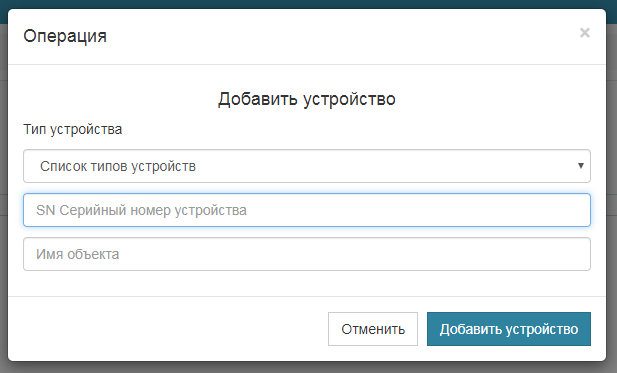Close the Операция dialog with the X

coord(585,33)
